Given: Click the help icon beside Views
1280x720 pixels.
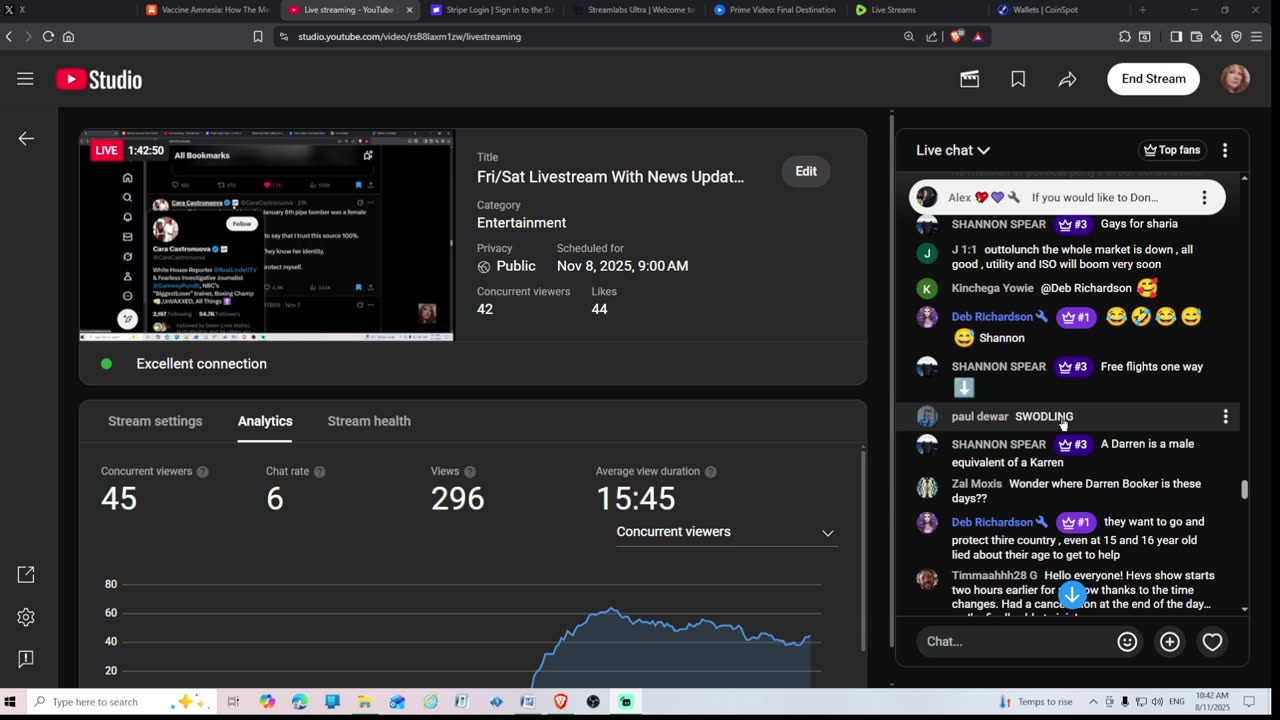Looking at the screenshot, I should pyautogui.click(x=470, y=472).
